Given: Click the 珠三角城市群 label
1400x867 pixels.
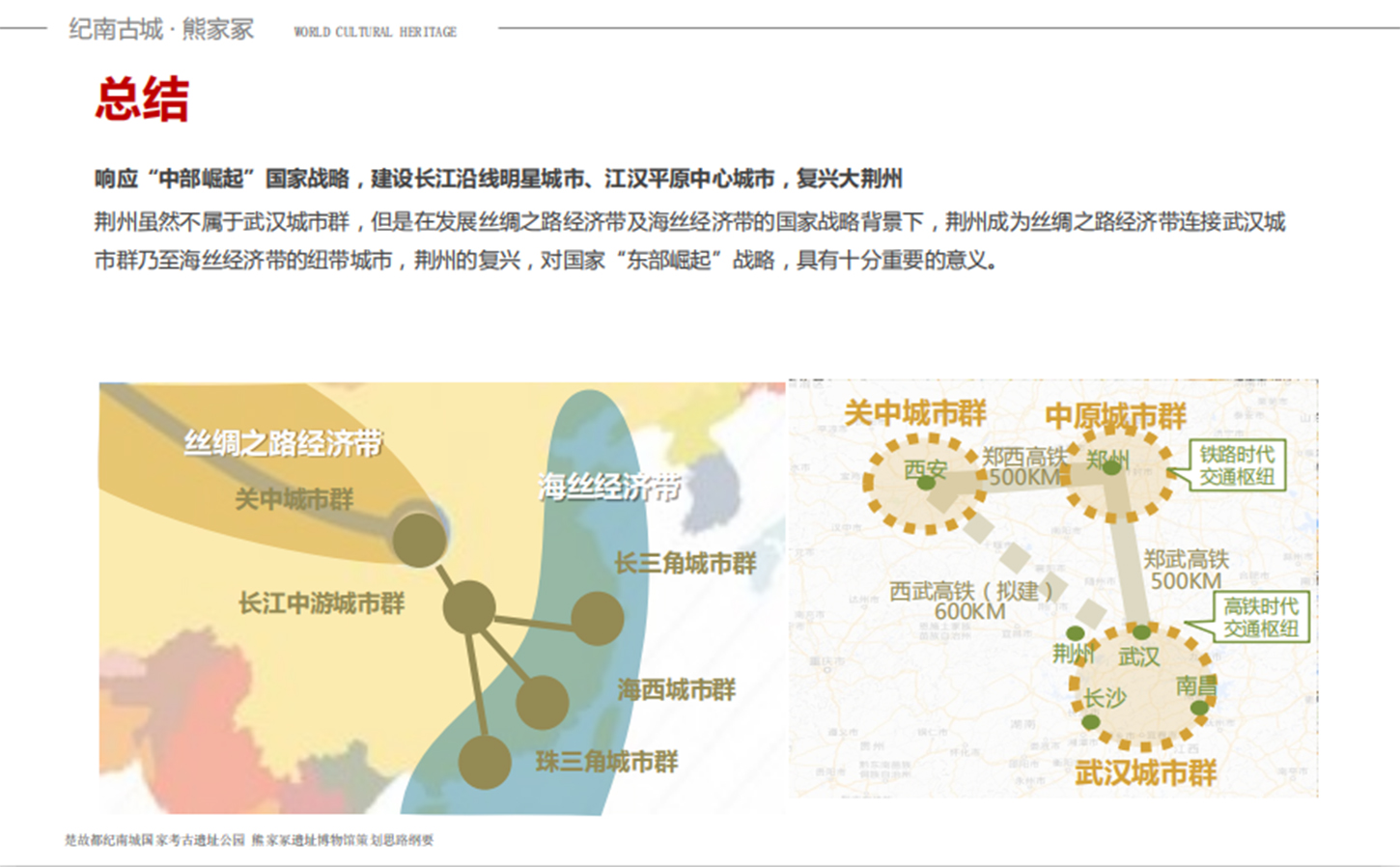Looking at the screenshot, I should click(x=606, y=762).
